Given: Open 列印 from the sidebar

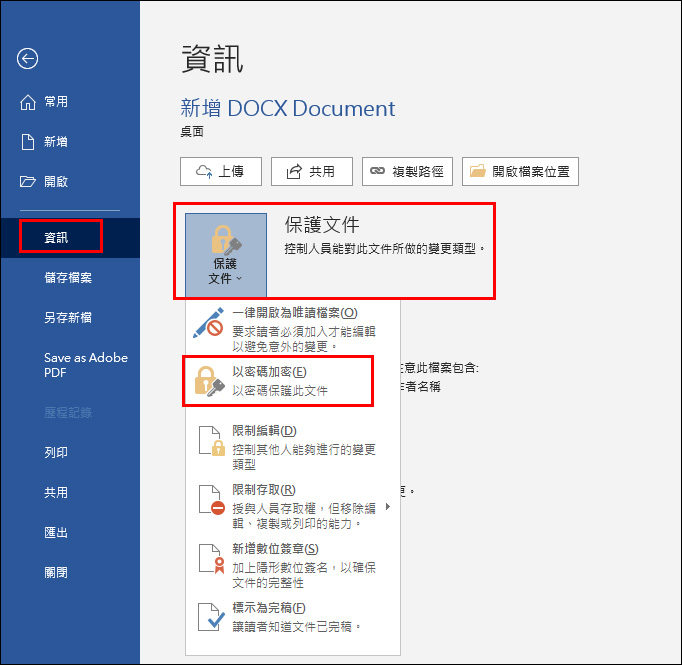Looking at the screenshot, I should 70,453.
